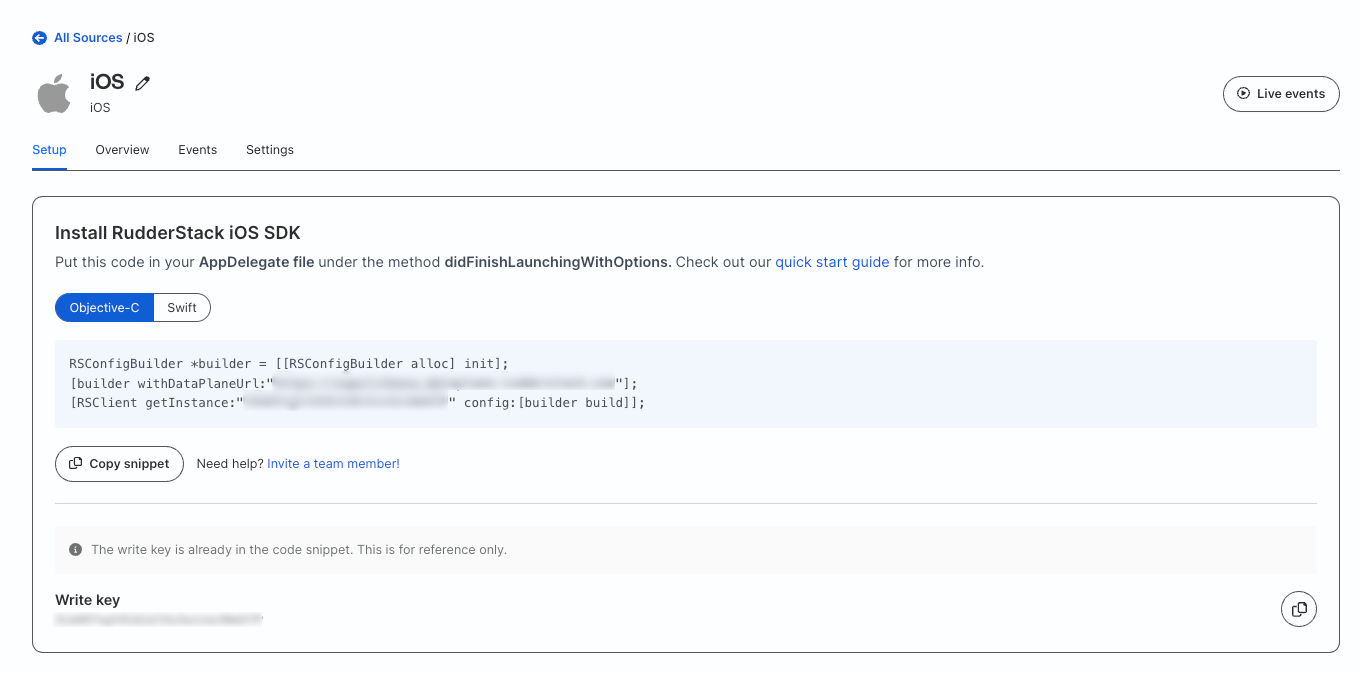Switch to the Settings tab

tap(270, 150)
